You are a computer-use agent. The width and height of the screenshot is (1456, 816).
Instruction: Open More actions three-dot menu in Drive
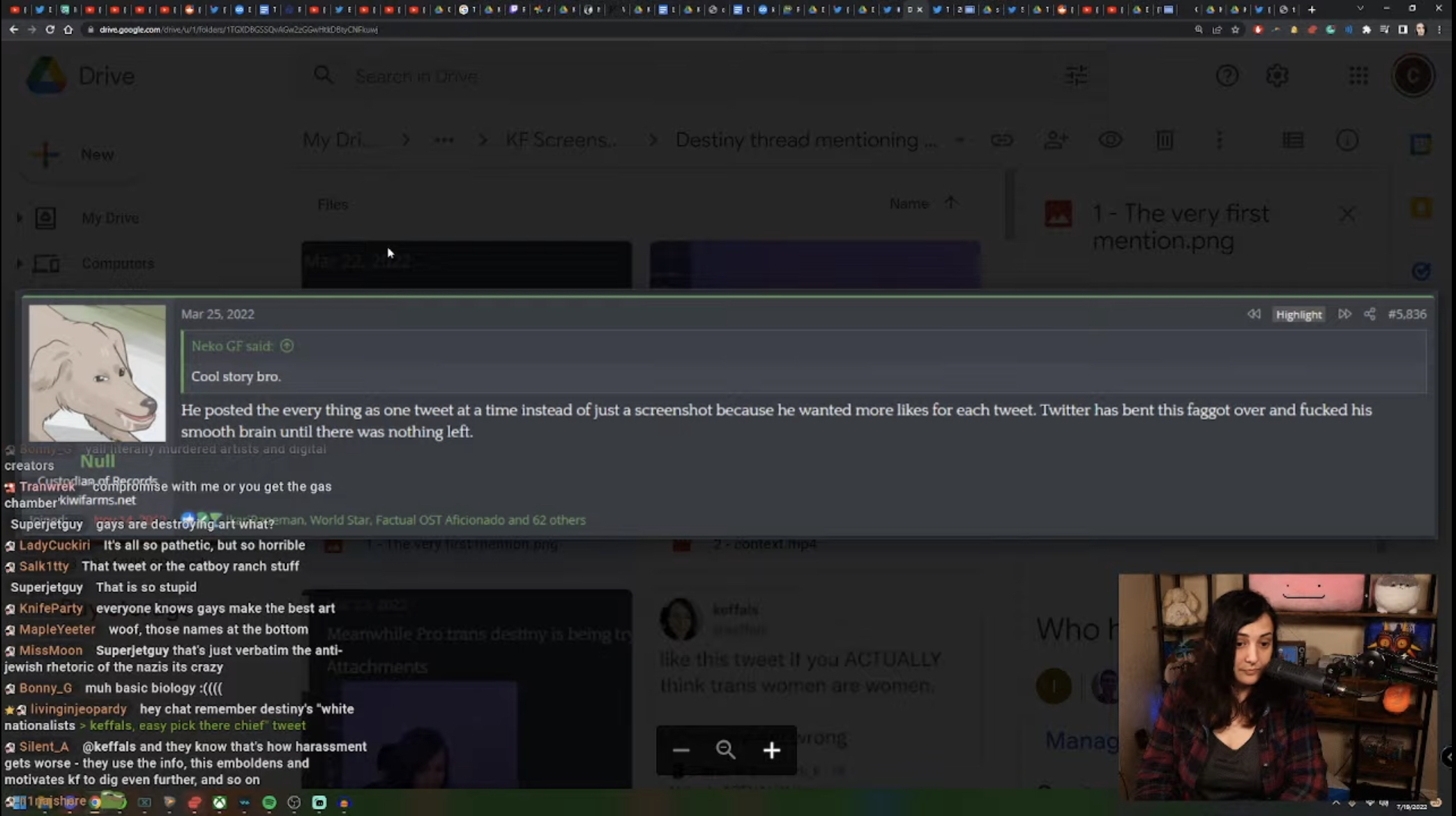1219,140
